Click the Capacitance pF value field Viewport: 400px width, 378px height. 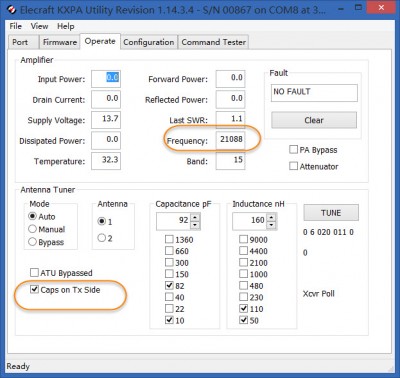173,221
